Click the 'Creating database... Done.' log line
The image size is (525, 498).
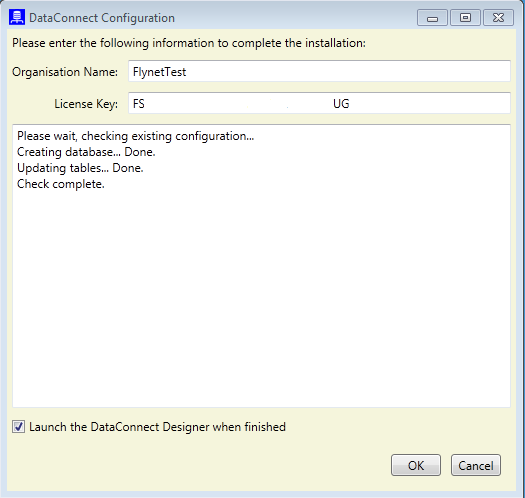86,152
